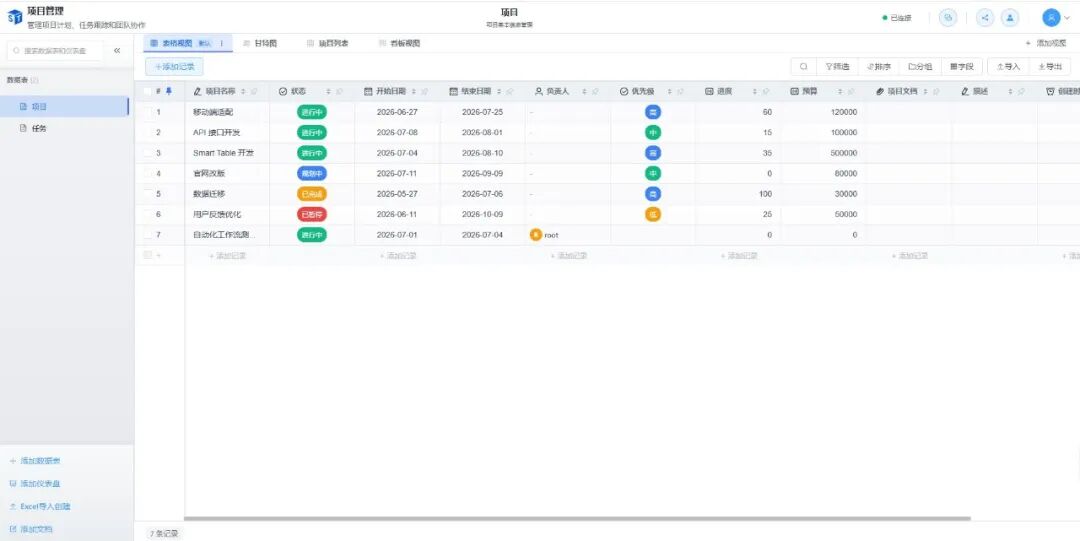Click the pencil icon in 项目名称 header
1080x541 pixels.
pyautogui.click(x=198, y=92)
